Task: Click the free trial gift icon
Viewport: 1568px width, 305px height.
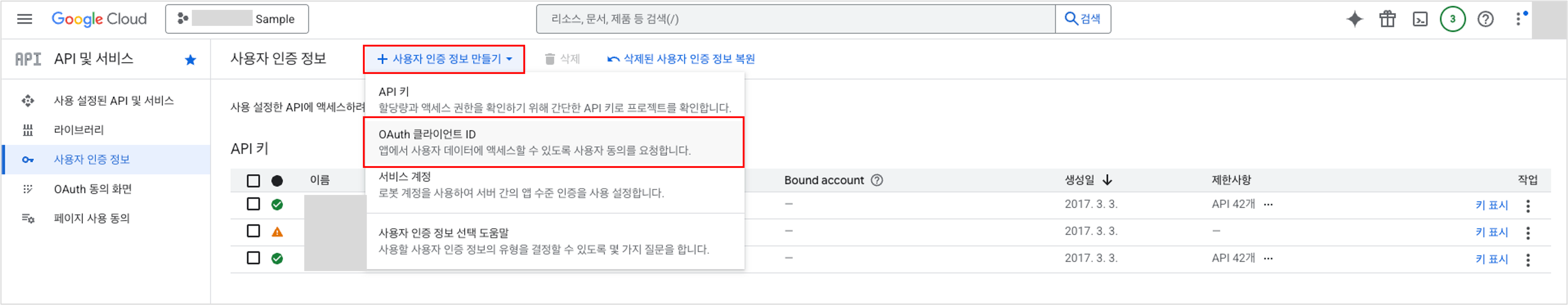Action: coord(1388,19)
